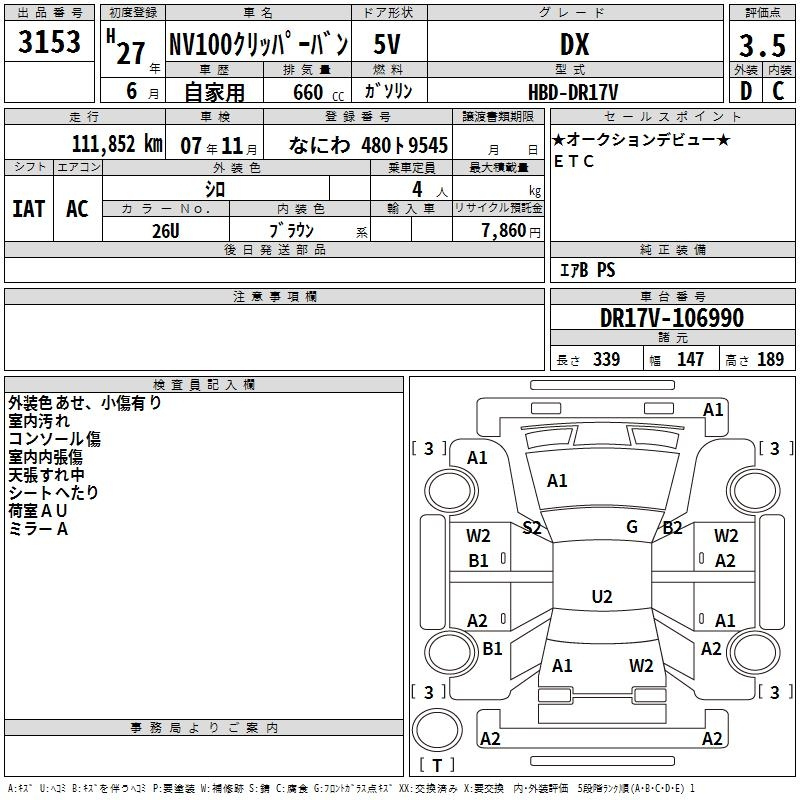Select height value 189
Screen dimensions: 800x800
click(770, 359)
